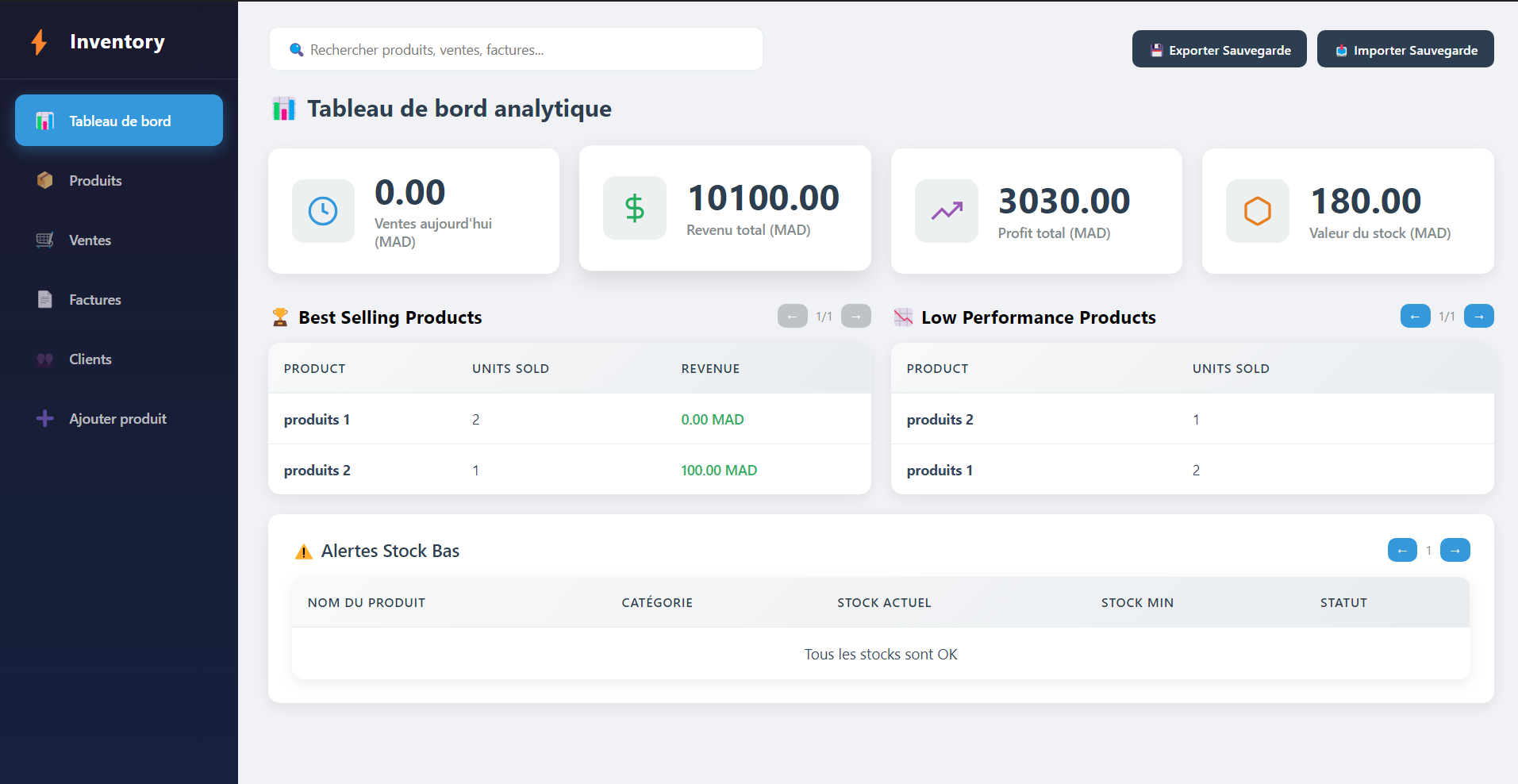The height and width of the screenshot is (784, 1518).
Task: Click the warning triangle in Alertes Stock Bas
Action: click(303, 551)
